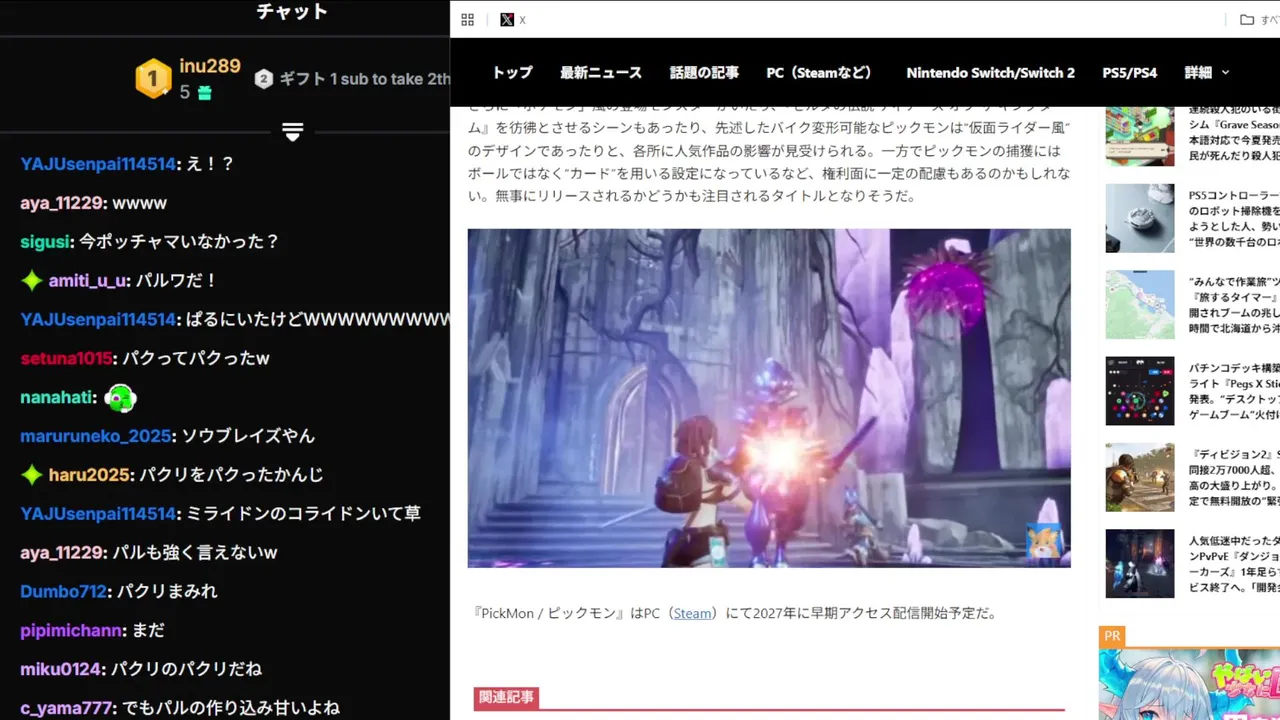Click the PickMon gameplay screenshot
1280x720 pixels.
[x=769, y=398]
